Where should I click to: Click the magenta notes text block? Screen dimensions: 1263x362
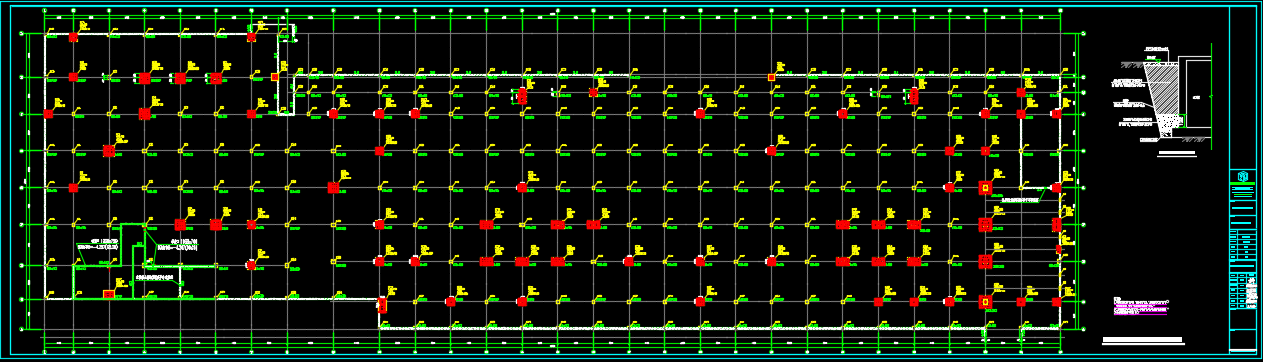pyautogui.click(x=1140, y=305)
